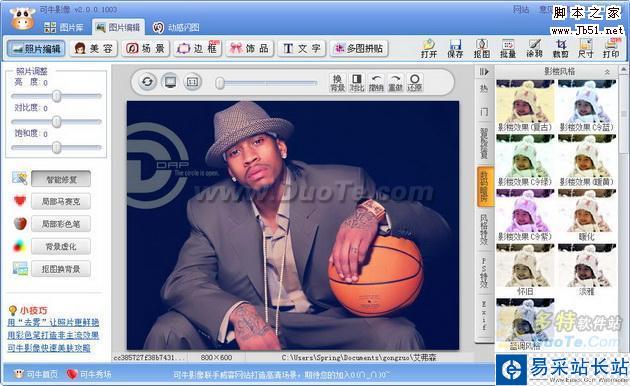Open the 多图拼贴 collage section

click(x=359, y=49)
